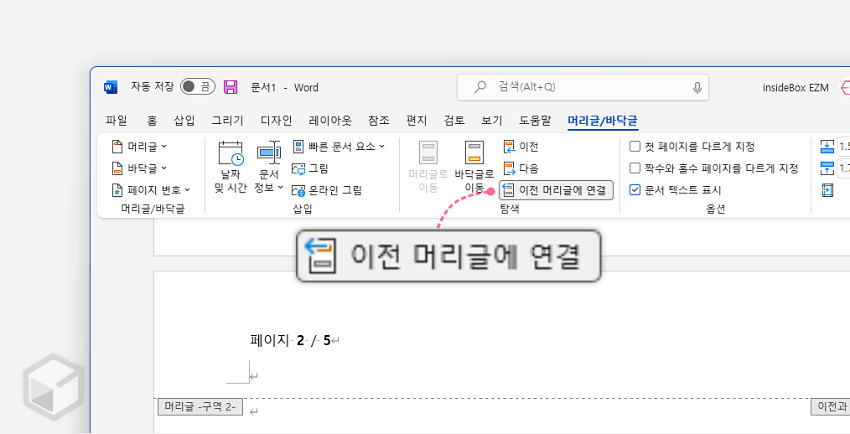Click the insert alignment tab icon
The width and height of the screenshot is (850, 434).
(827, 190)
